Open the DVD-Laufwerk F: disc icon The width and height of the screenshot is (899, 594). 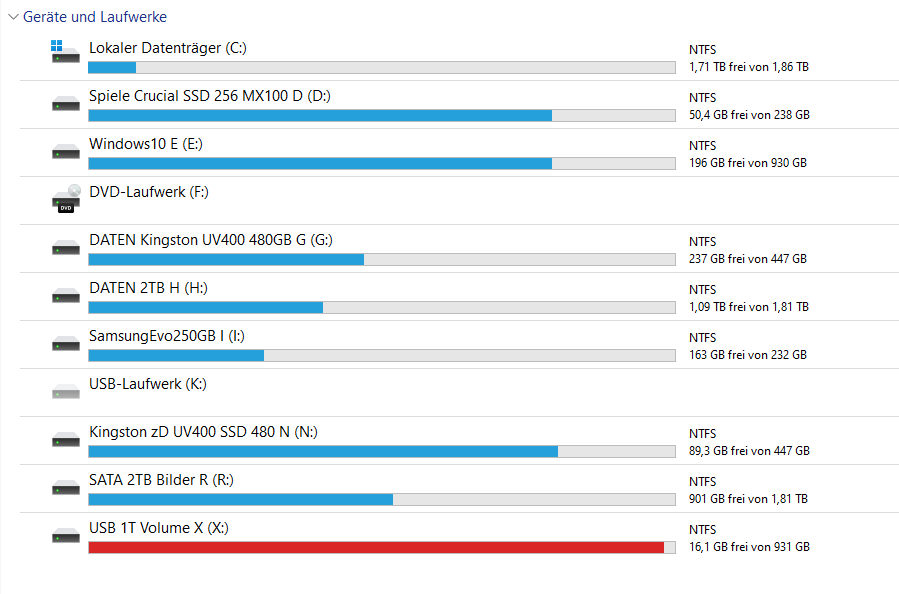tap(65, 199)
